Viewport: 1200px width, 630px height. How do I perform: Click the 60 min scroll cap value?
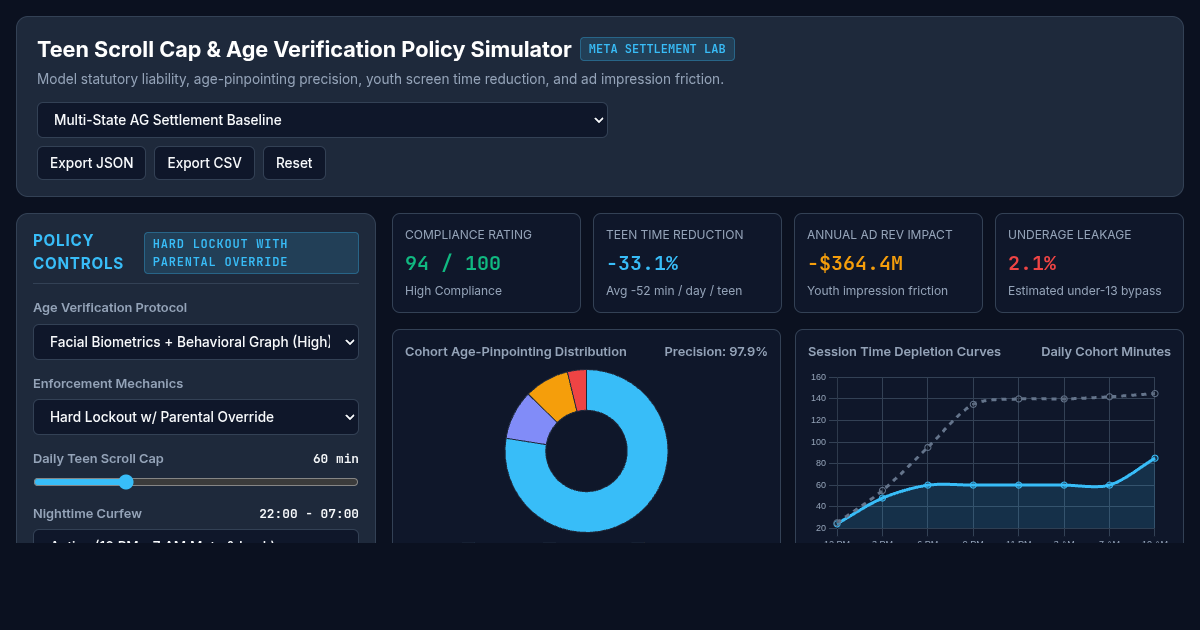pyautogui.click(x=336, y=459)
